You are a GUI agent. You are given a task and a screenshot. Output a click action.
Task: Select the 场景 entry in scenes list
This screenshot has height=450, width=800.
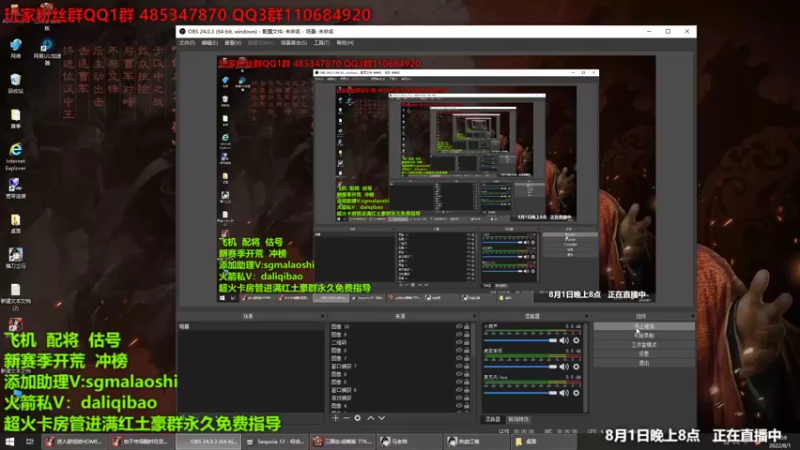click(250, 327)
